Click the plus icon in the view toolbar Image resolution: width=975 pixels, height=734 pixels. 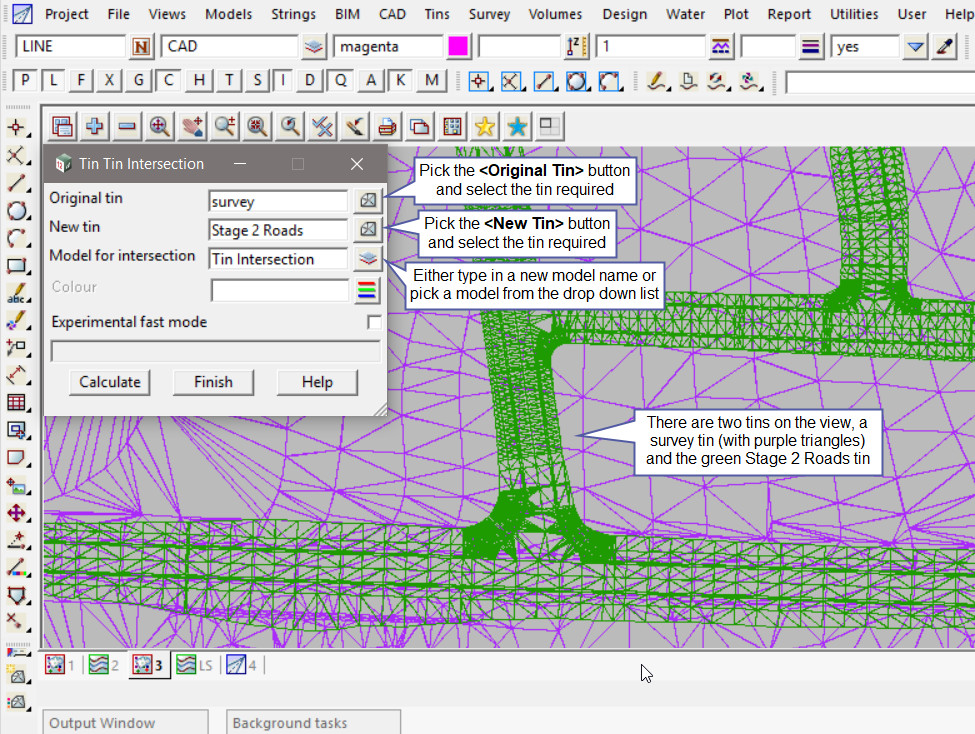coord(95,126)
